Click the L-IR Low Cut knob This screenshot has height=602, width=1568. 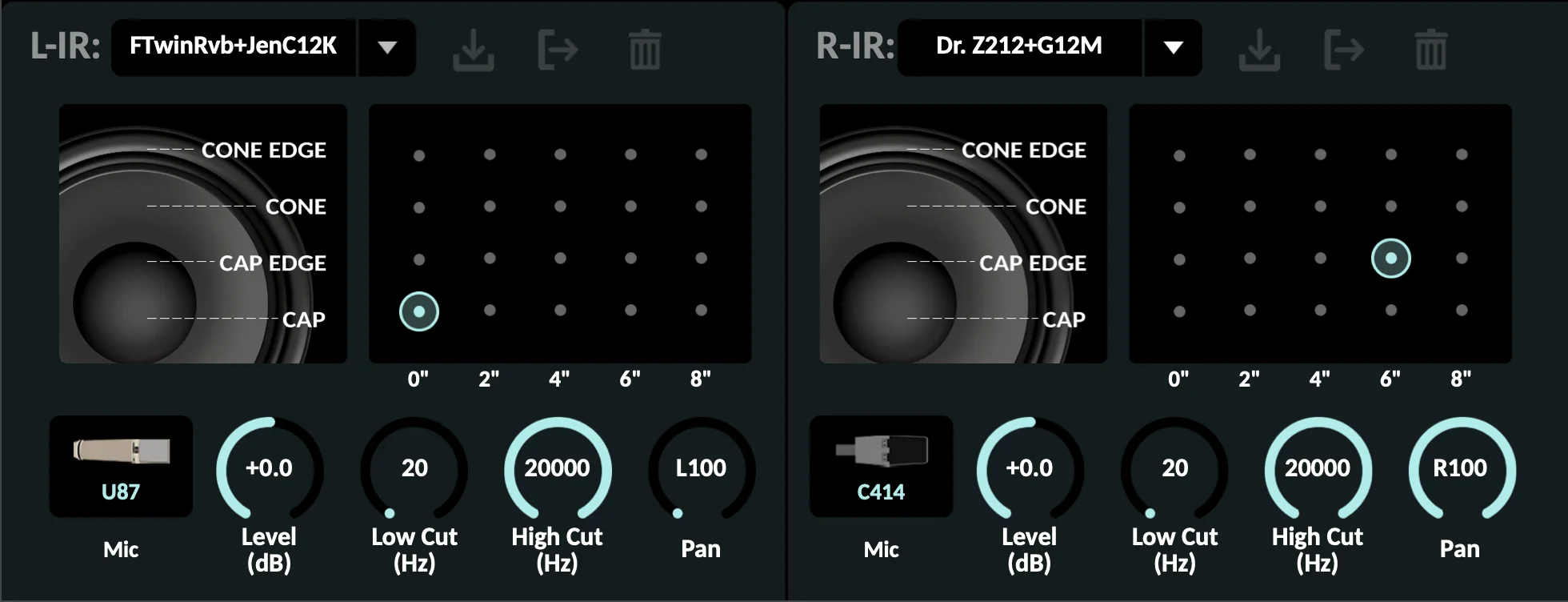[414, 469]
